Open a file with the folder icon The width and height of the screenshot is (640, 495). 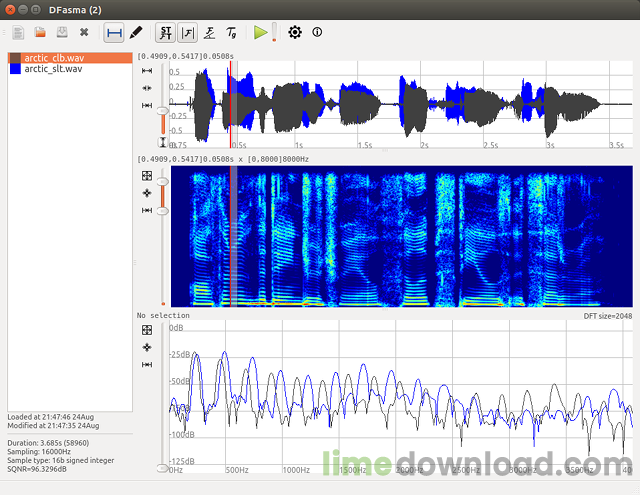pyautogui.click(x=40, y=33)
